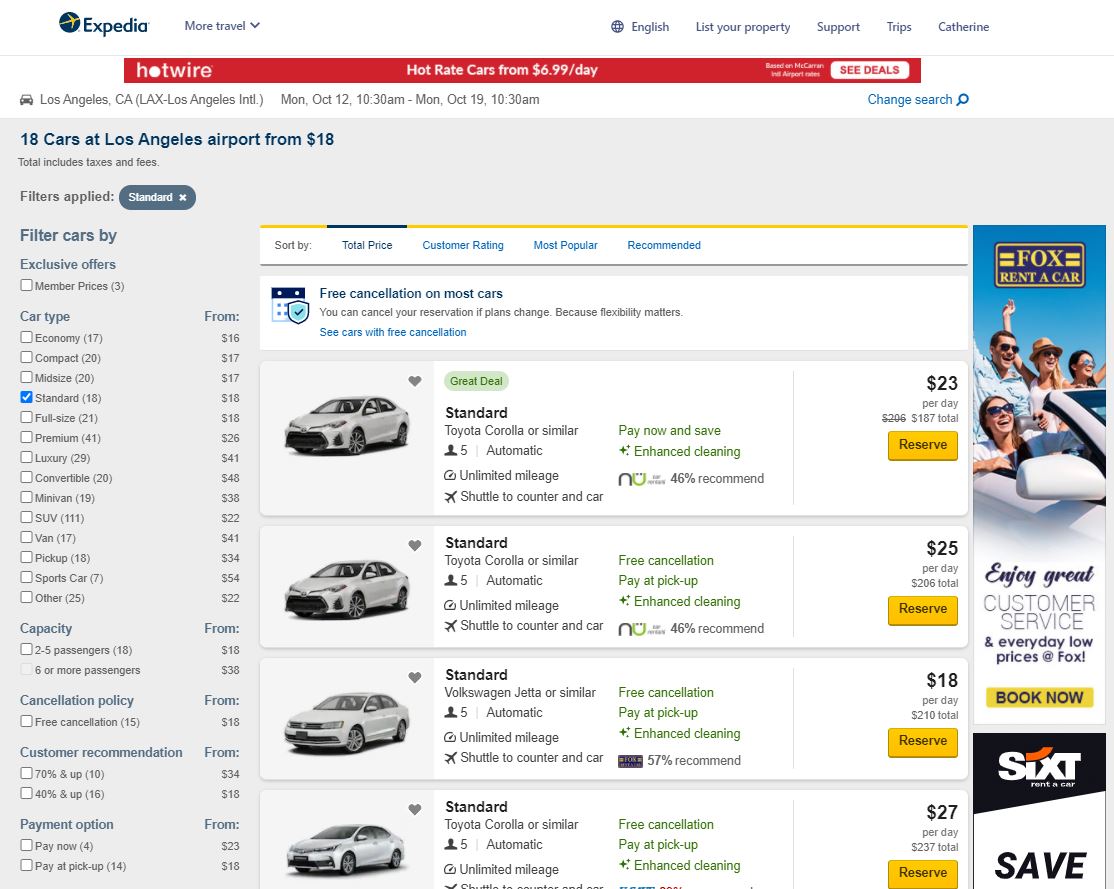
Task: Click the Volkswagen Jetta car image
Action: [347, 722]
